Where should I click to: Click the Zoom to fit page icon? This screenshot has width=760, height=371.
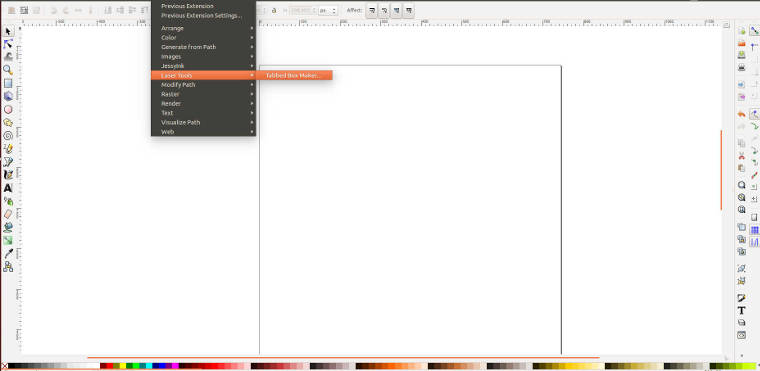click(741, 210)
